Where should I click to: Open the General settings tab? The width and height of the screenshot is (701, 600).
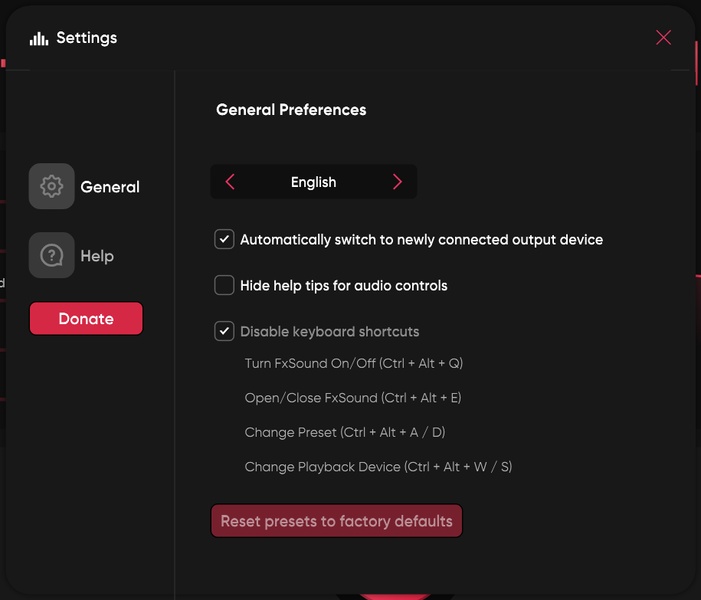click(109, 187)
